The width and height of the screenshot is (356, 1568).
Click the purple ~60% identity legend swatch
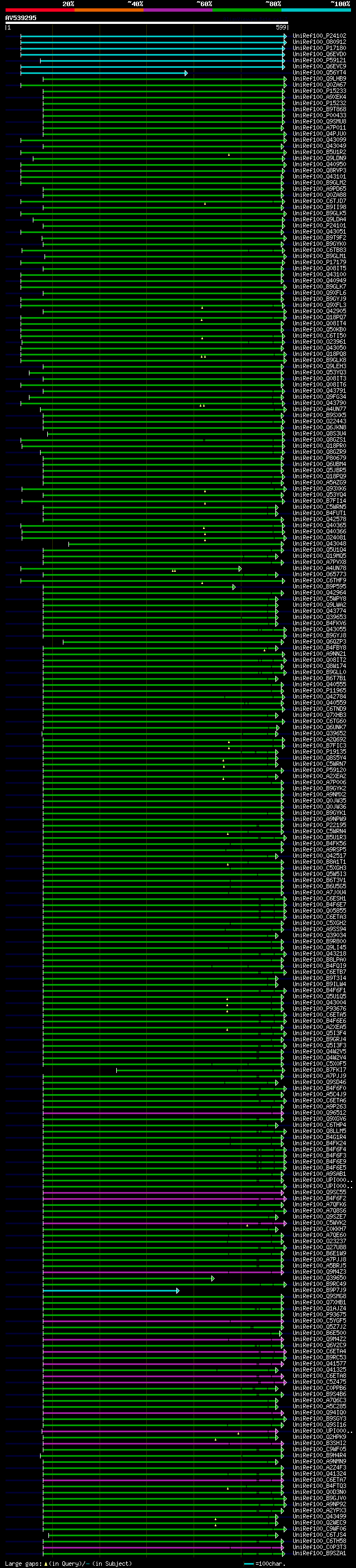click(179, 10)
